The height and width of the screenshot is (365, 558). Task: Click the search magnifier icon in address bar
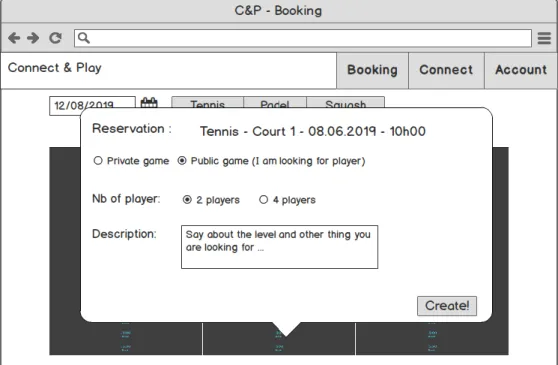pyautogui.click(x=84, y=38)
